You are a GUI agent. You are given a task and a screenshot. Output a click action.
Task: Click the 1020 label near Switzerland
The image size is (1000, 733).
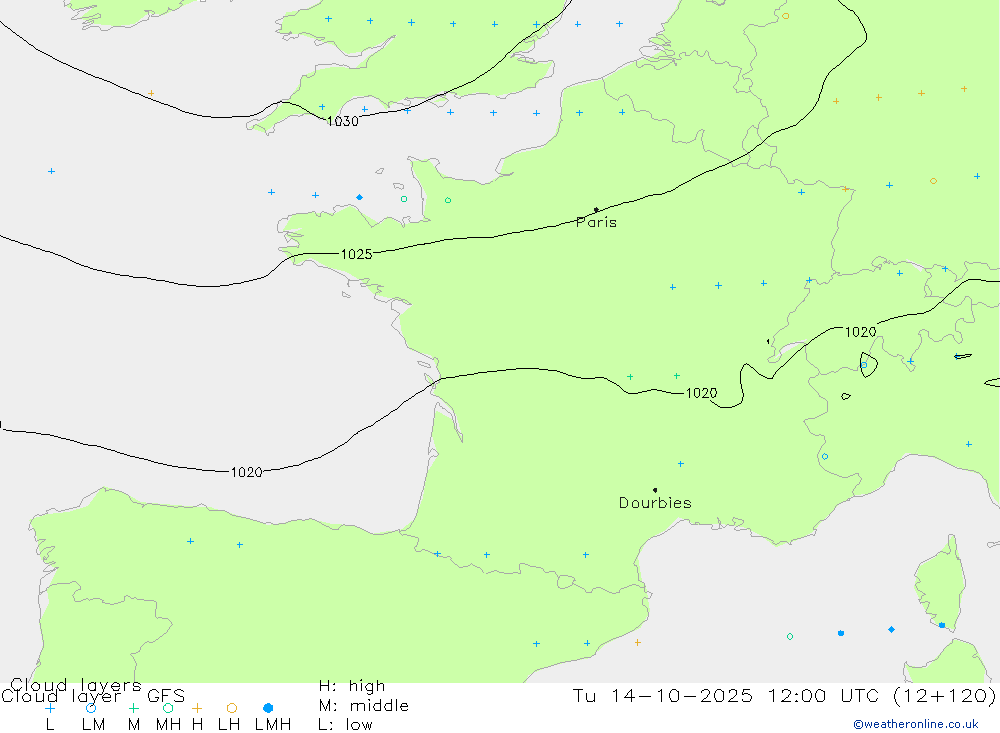pyautogui.click(x=860, y=332)
